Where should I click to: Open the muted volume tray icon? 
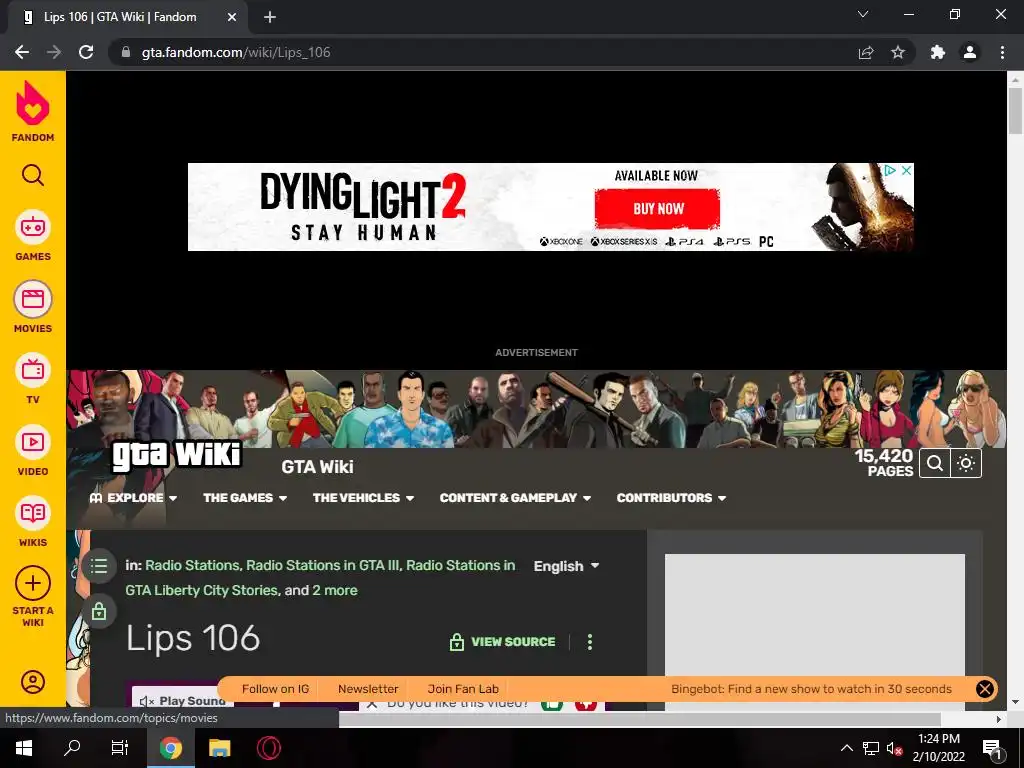click(894, 748)
